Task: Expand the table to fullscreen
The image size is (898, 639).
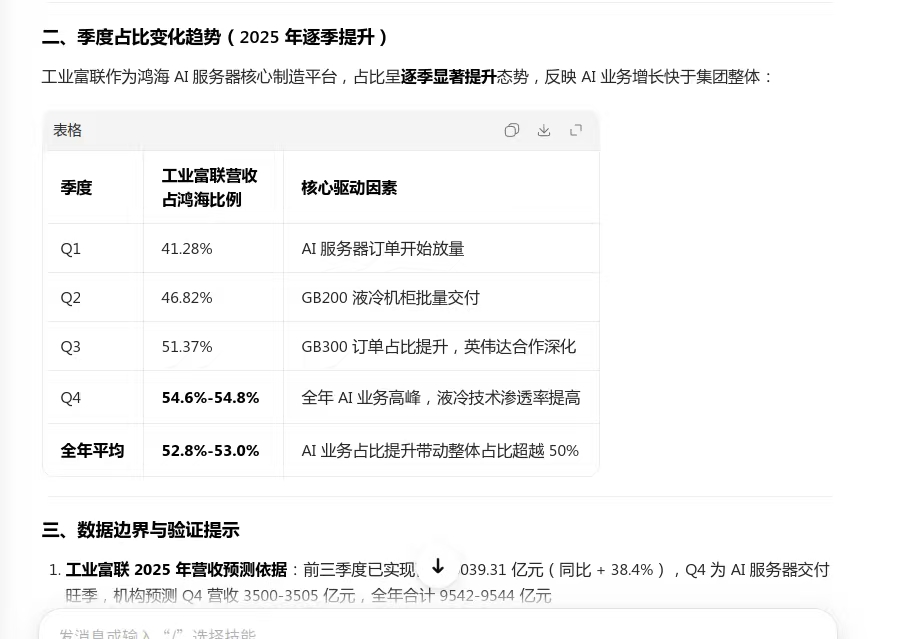Action: pyautogui.click(x=576, y=130)
